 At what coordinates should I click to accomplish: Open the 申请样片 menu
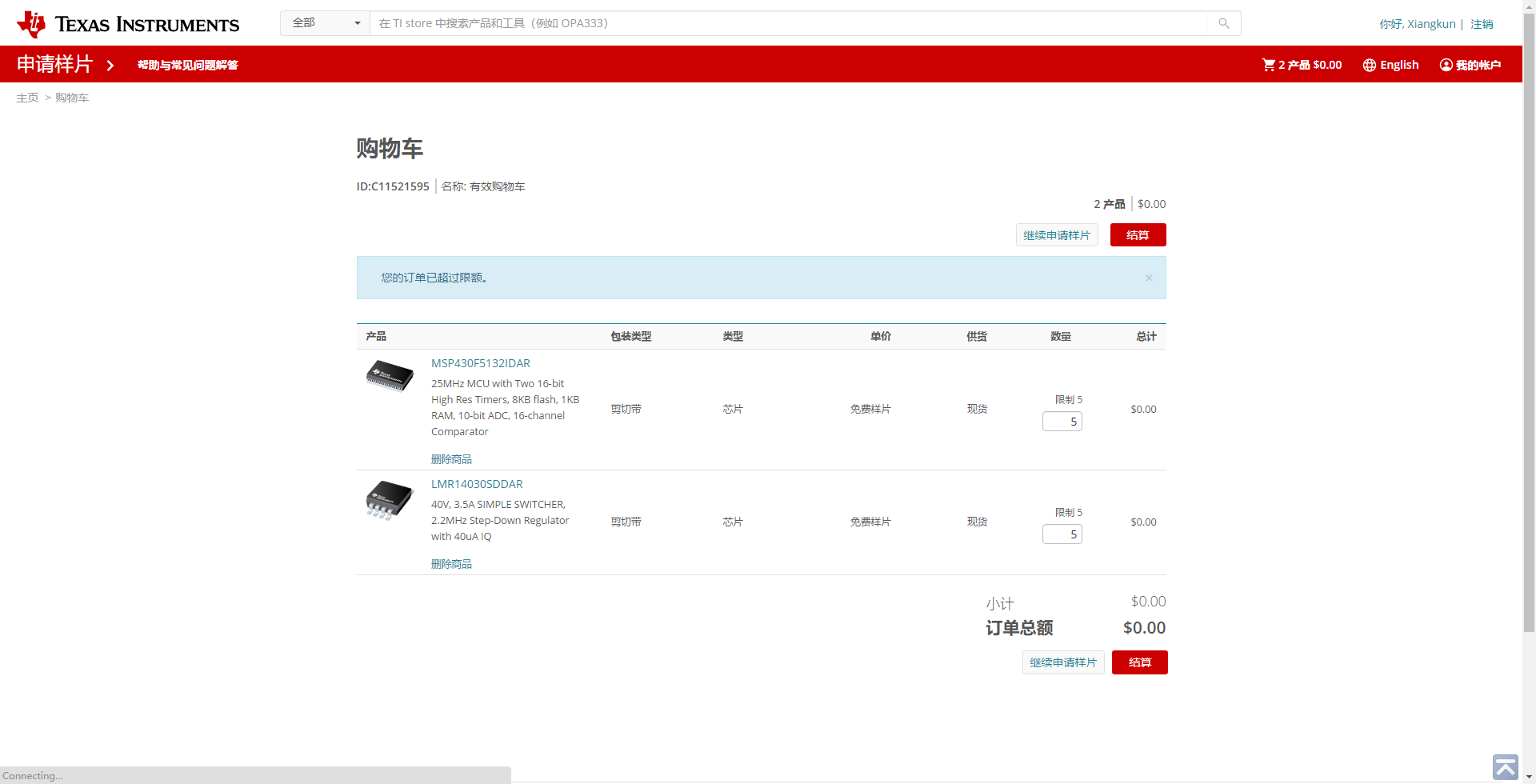coord(55,64)
